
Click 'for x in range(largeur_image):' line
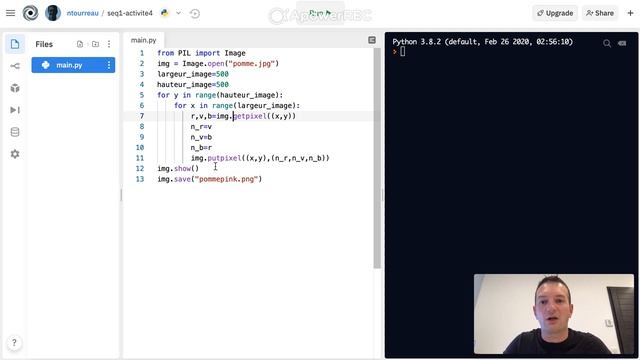coord(237,106)
